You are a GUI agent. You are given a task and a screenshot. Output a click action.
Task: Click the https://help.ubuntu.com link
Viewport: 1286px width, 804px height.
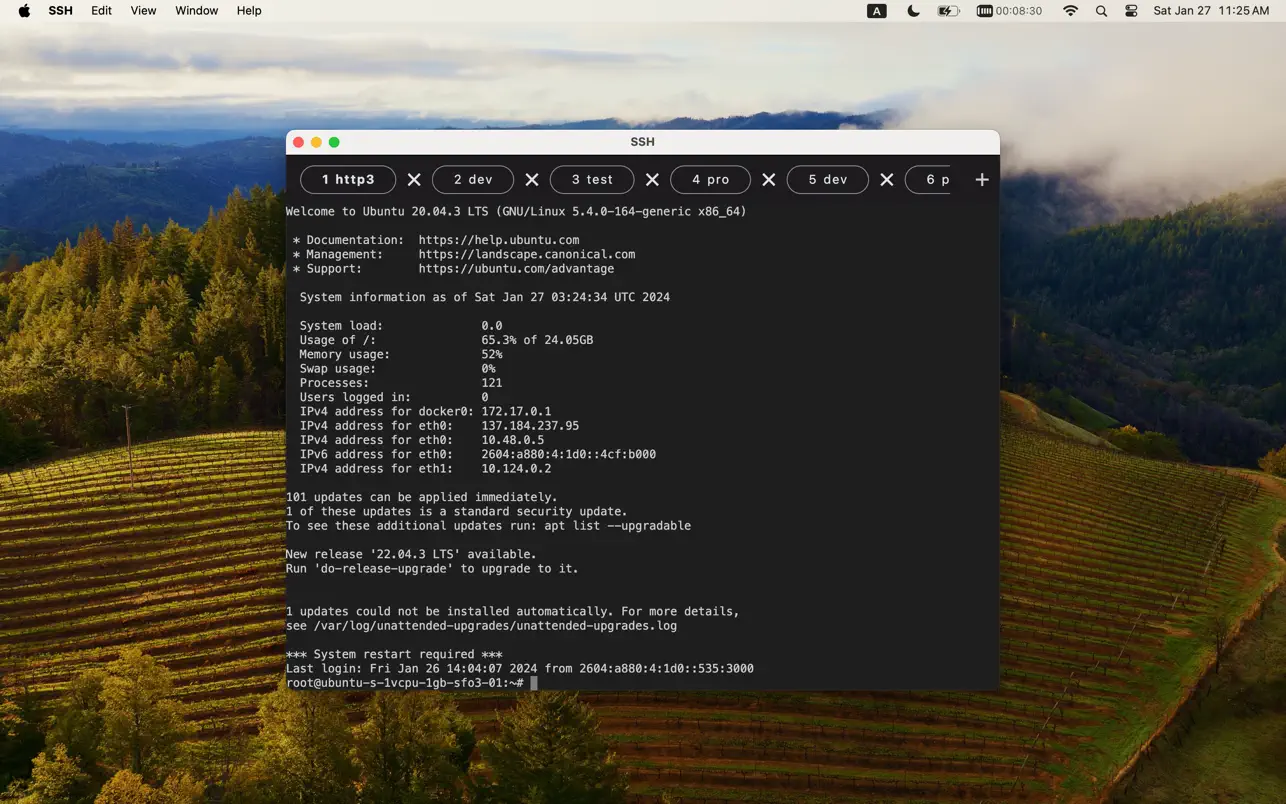click(x=498, y=239)
